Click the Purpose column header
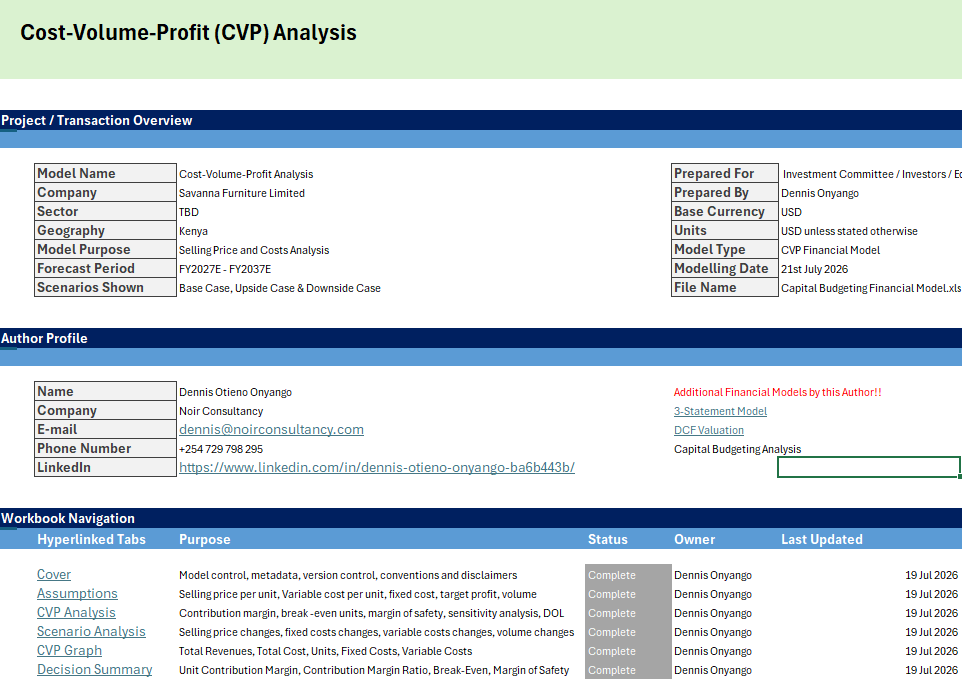The height and width of the screenshot is (697, 962). (x=205, y=539)
